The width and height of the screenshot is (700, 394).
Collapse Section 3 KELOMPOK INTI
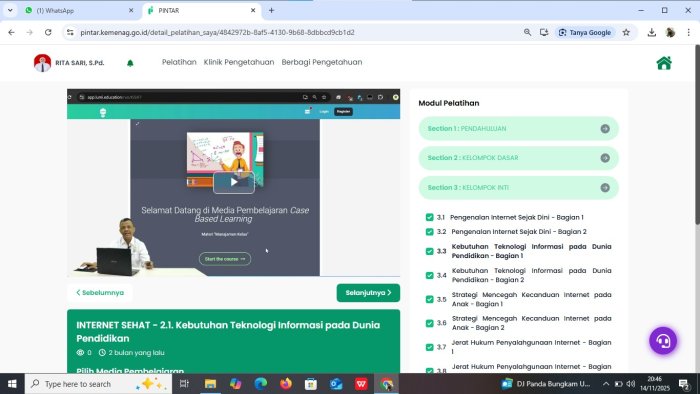(518, 187)
